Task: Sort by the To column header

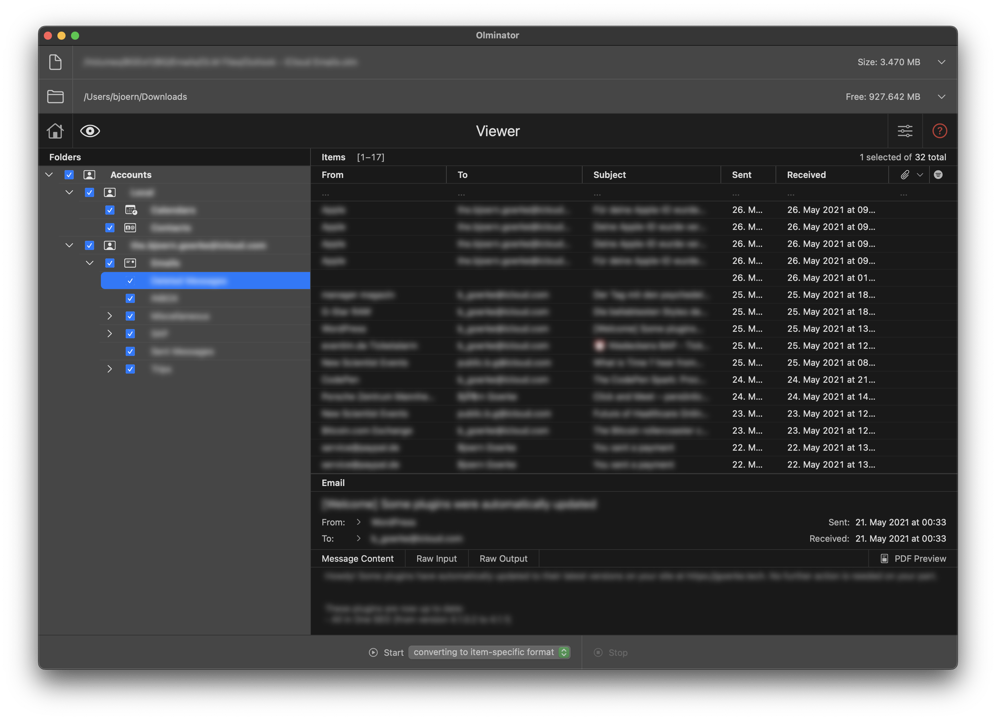Action: (515, 175)
